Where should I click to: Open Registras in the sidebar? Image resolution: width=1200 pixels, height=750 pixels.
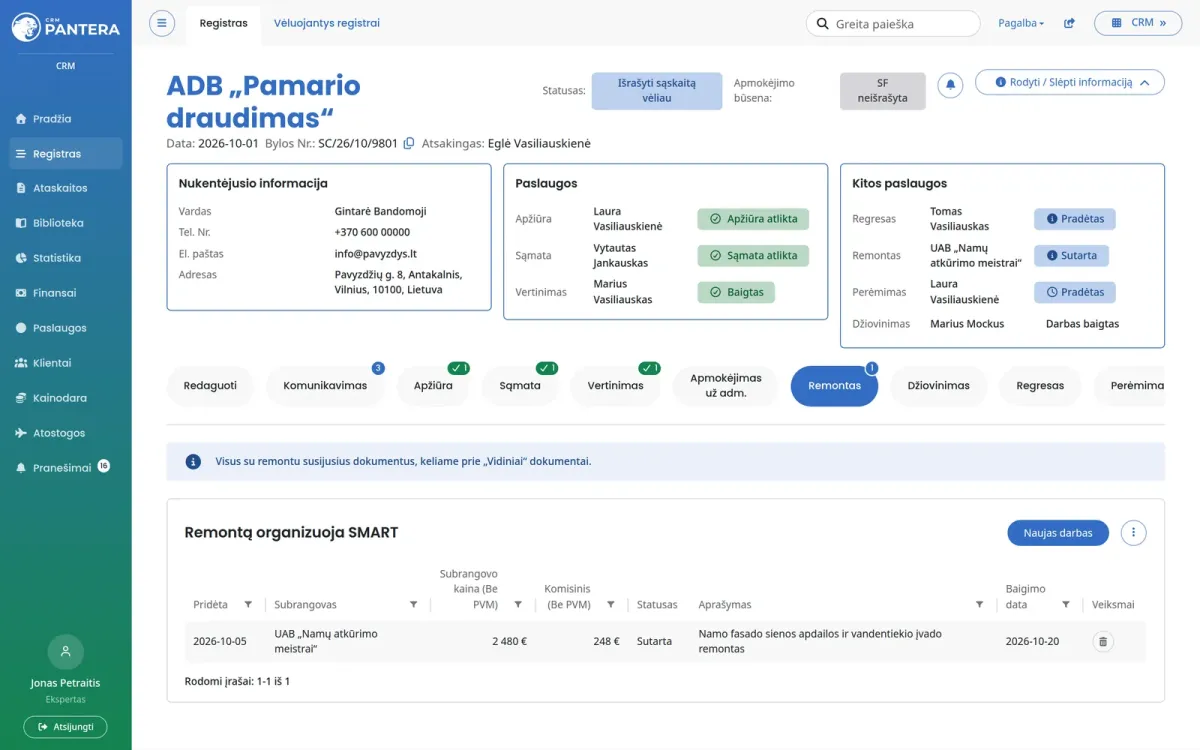66,154
